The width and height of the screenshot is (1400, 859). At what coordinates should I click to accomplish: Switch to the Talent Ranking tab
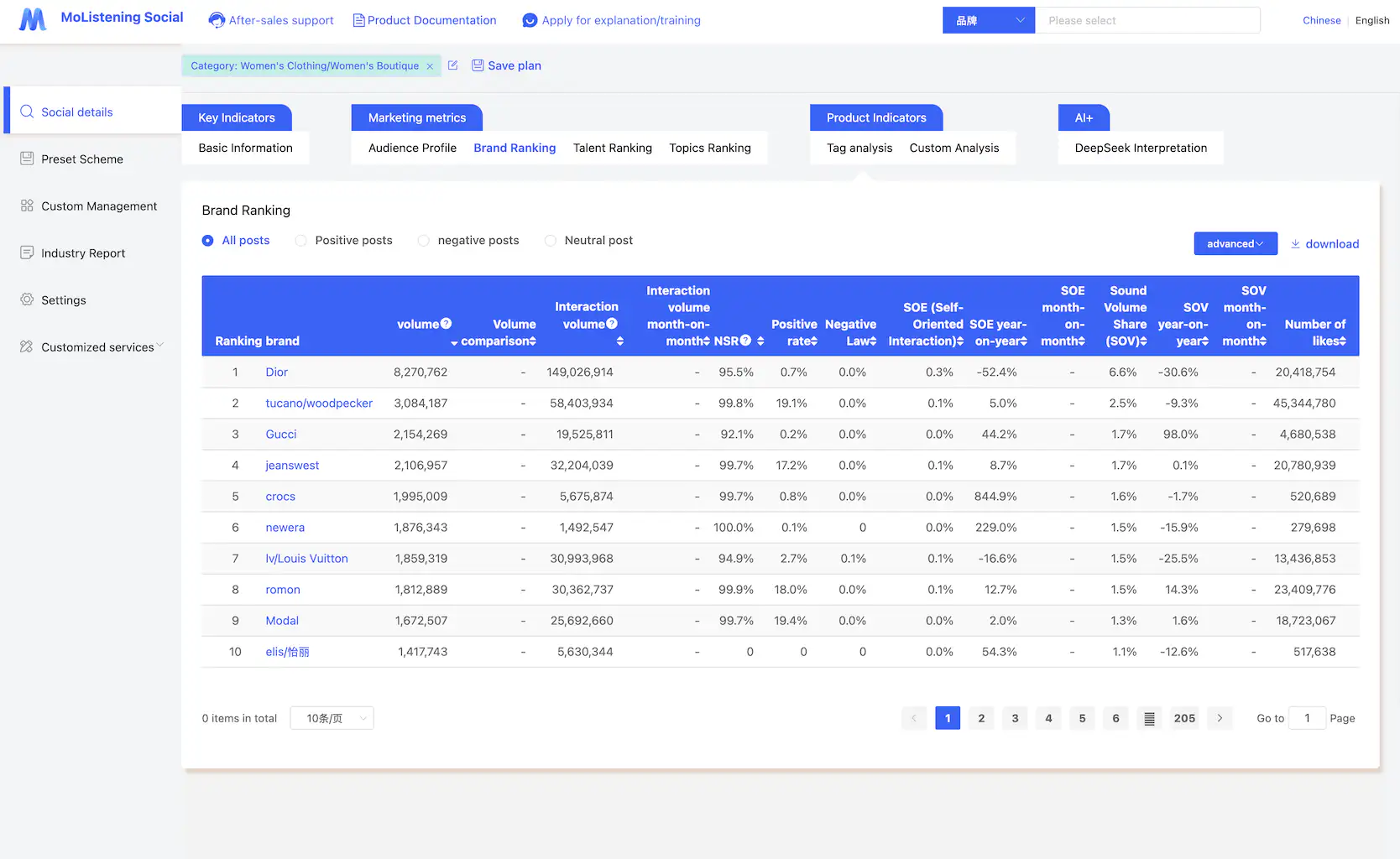tap(612, 148)
